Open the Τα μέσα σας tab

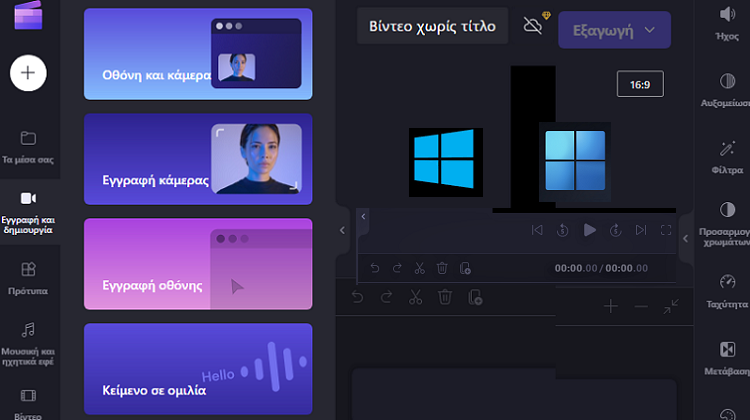tap(28, 147)
